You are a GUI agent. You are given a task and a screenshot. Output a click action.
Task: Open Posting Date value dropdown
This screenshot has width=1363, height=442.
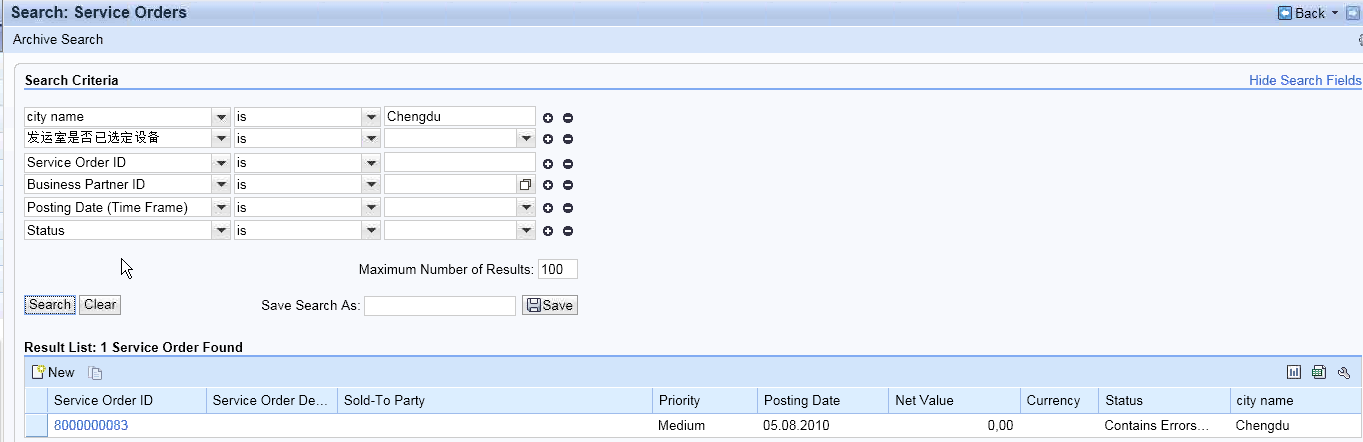click(526, 208)
